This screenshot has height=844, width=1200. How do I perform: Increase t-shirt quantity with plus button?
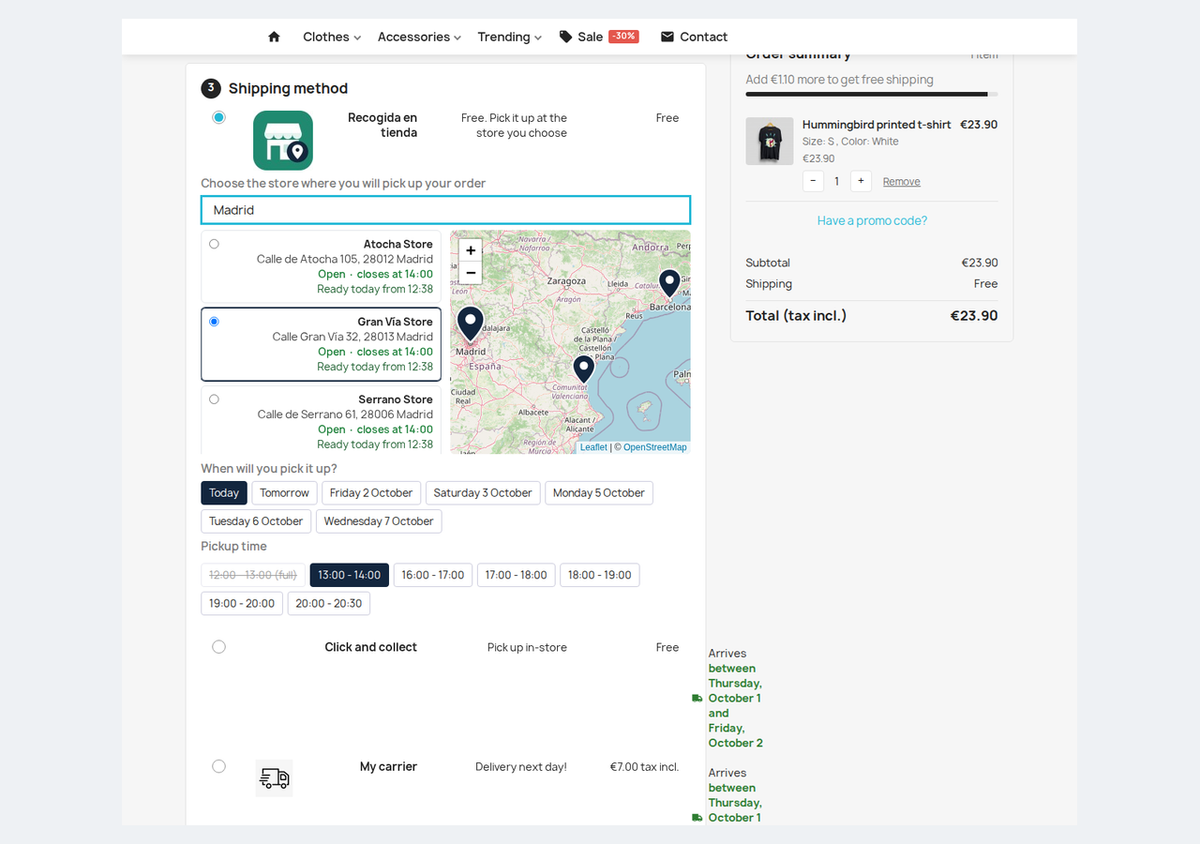click(x=861, y=181)
